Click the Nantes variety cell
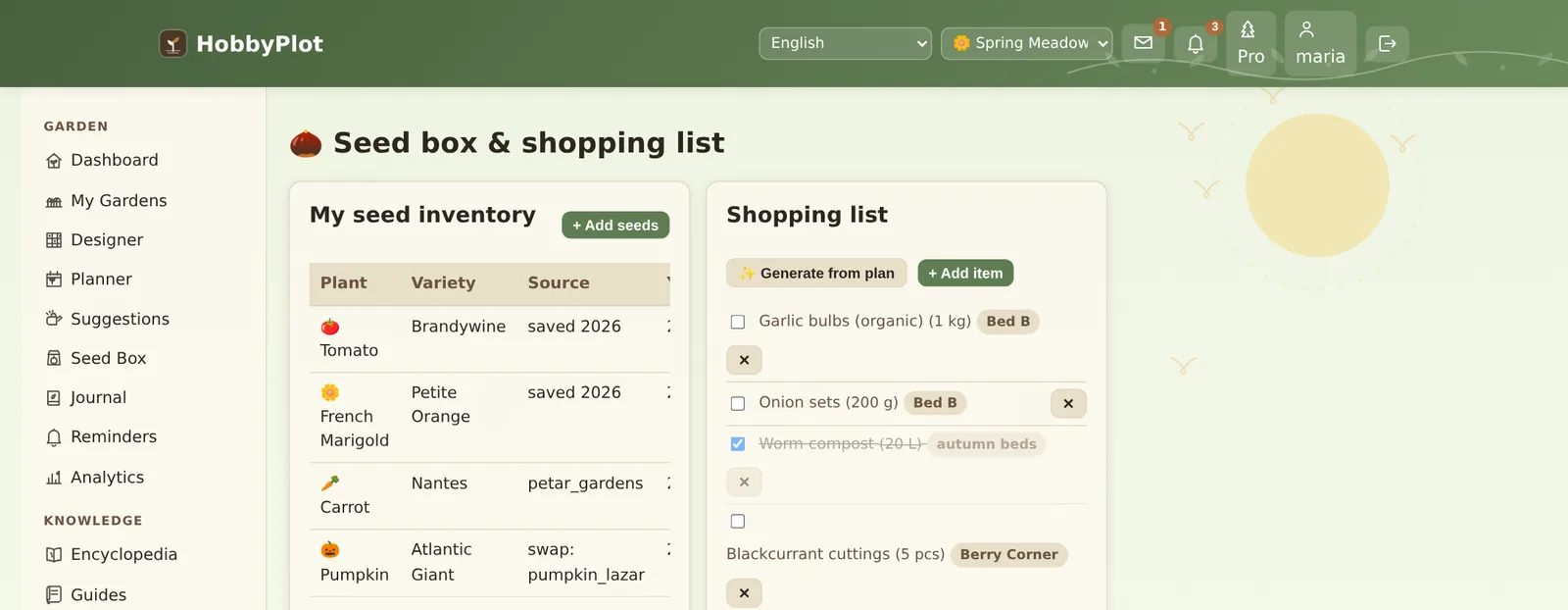Screen dimensions: 1568x610 (x=439, y=483)
